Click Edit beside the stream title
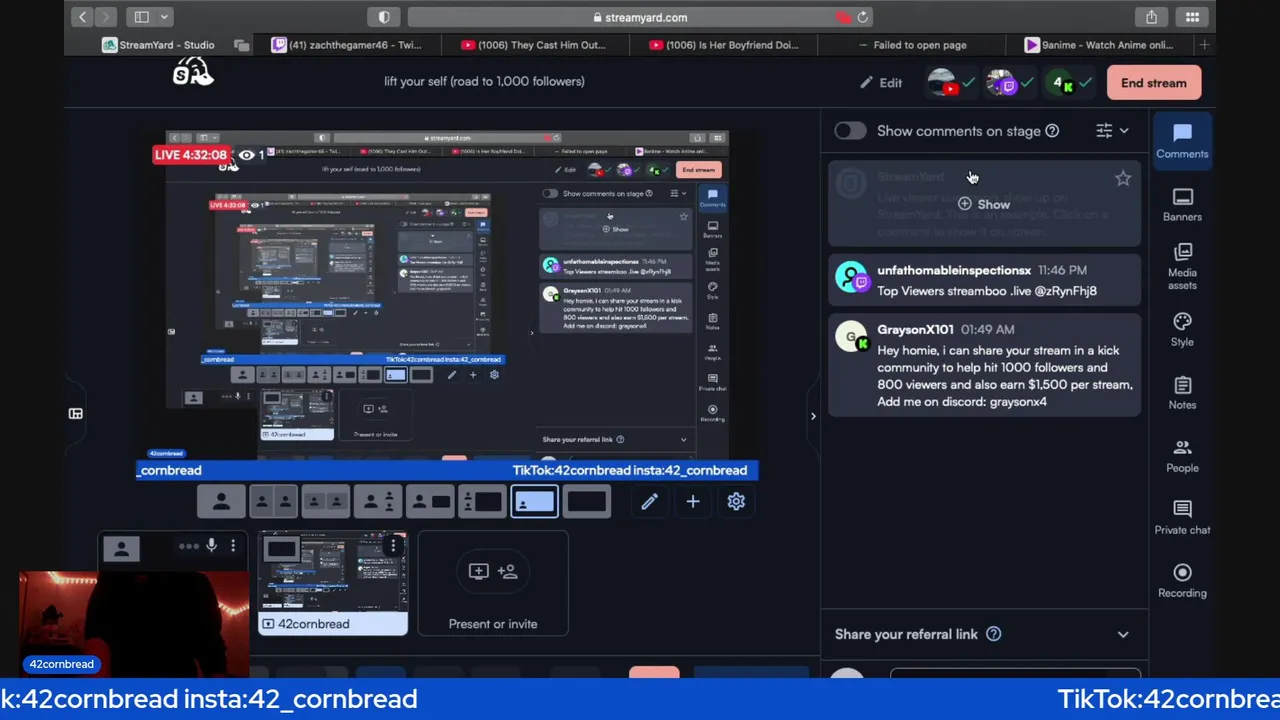This screenshot has width=1280, height=720. [880, 83]
